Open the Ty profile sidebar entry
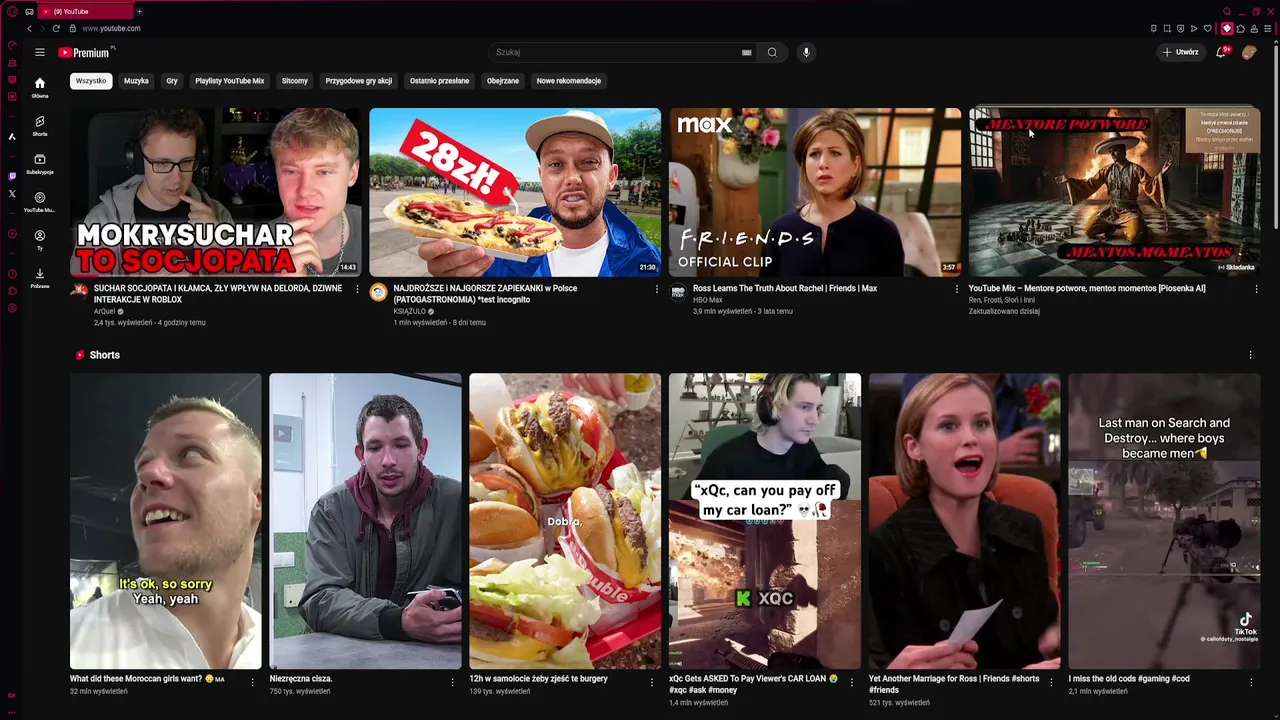1280x720 pixels. click(40, 239)
